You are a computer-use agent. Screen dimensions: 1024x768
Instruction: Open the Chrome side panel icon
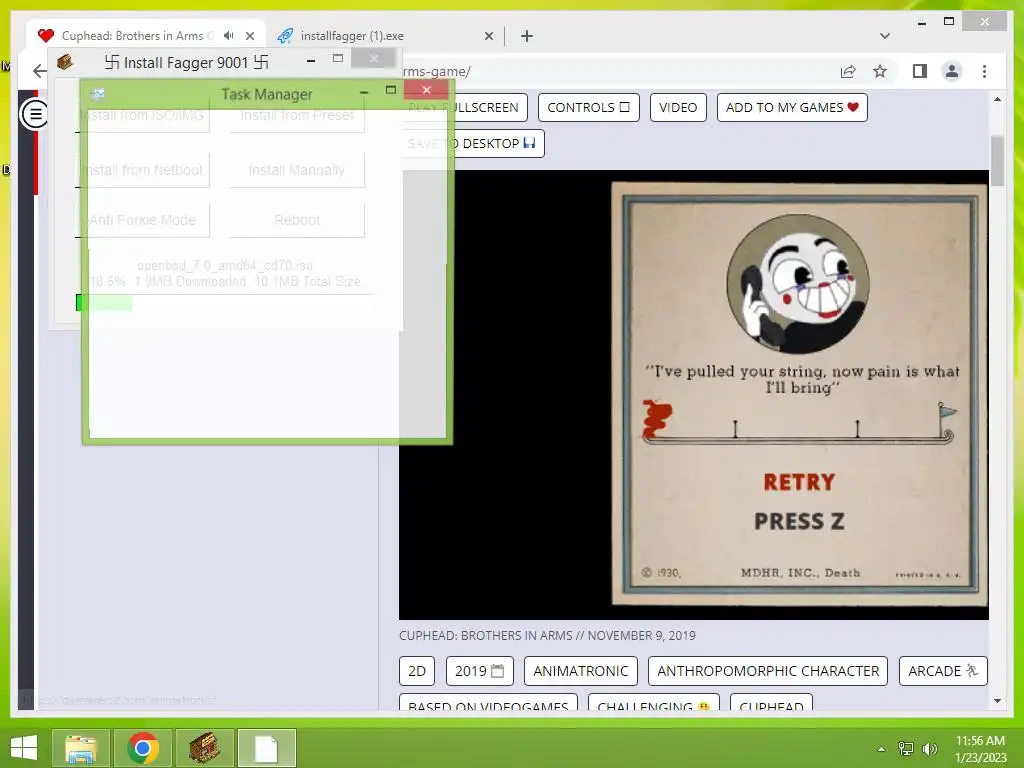click(920, 71)
